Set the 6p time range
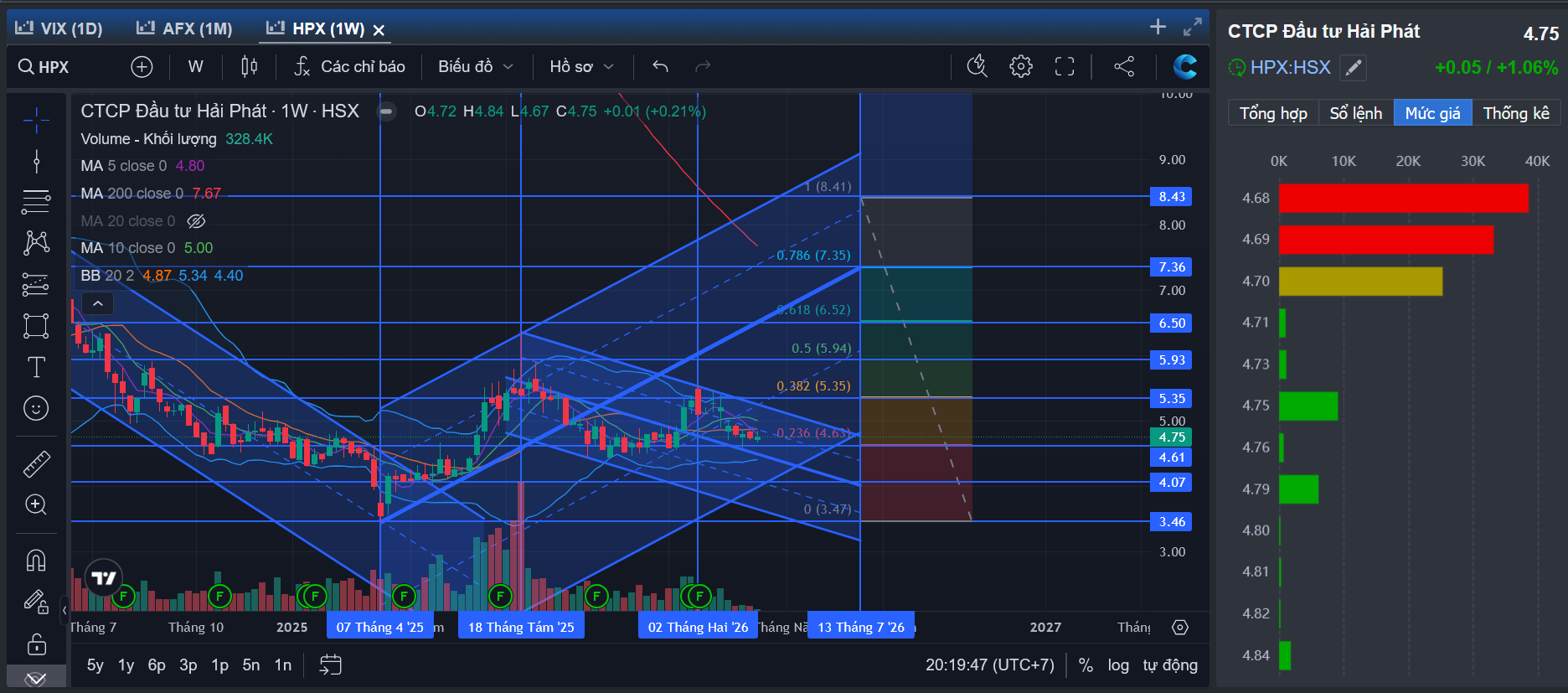The image size is (1568, 693). click(157, 665)
